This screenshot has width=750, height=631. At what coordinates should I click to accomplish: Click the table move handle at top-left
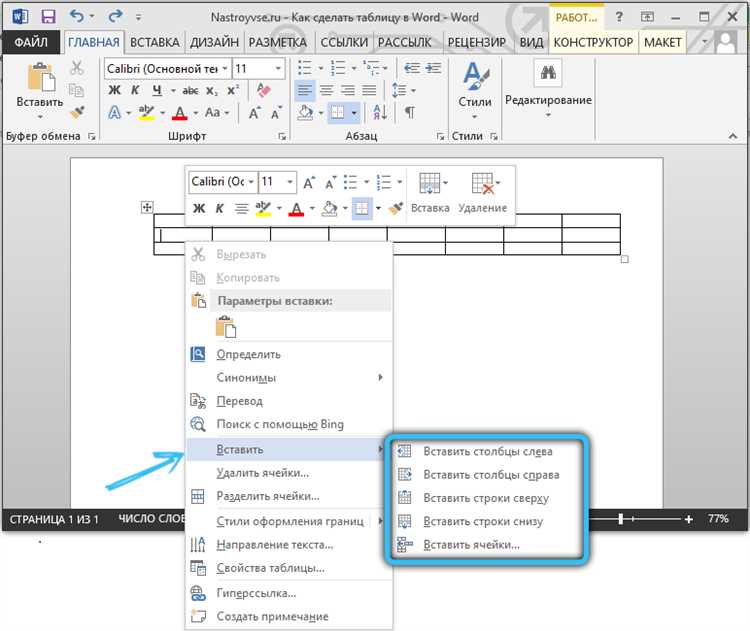(147, 207)
